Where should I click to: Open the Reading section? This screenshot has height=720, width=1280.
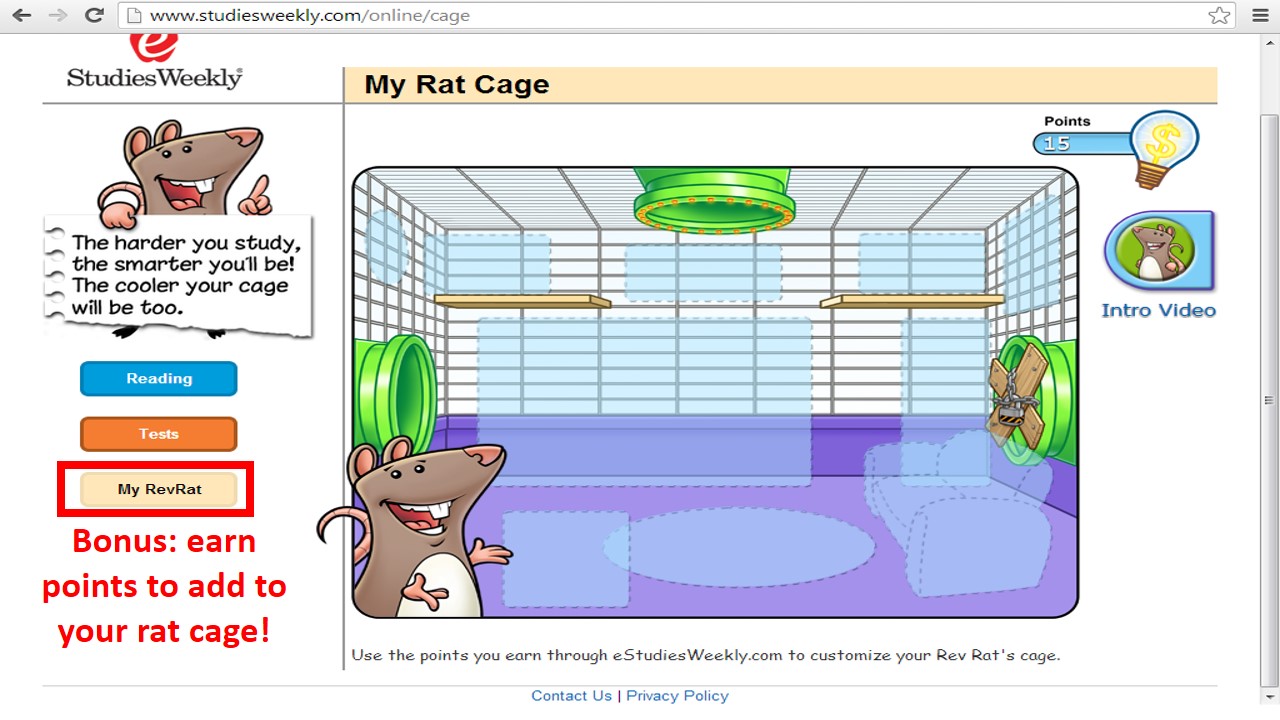(x=159, y=379)
